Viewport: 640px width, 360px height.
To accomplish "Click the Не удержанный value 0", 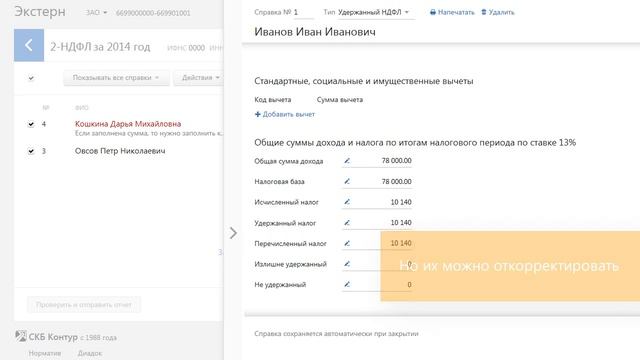I will (x=409, y=284).
